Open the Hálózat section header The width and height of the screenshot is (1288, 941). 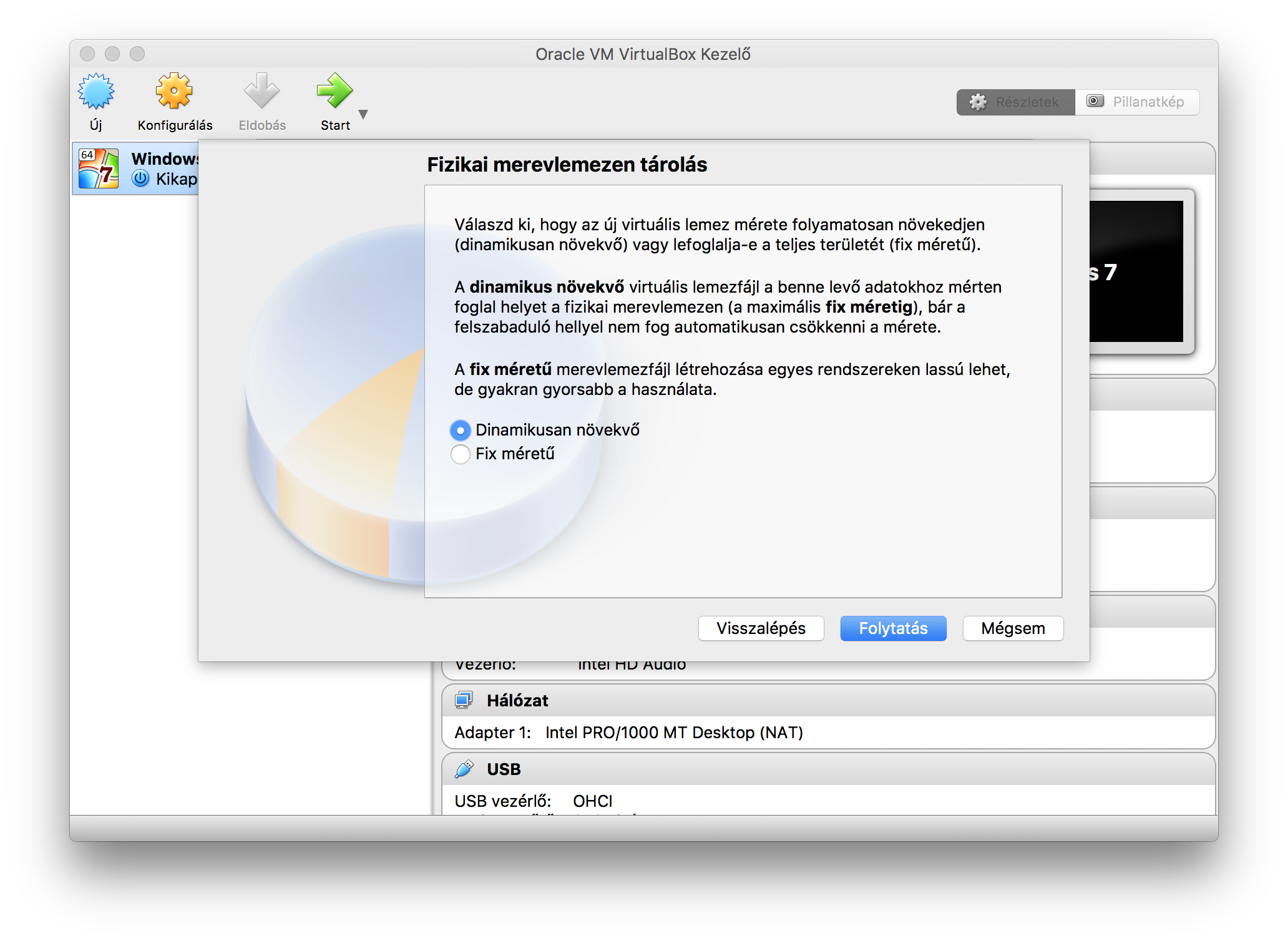(828, 700)
